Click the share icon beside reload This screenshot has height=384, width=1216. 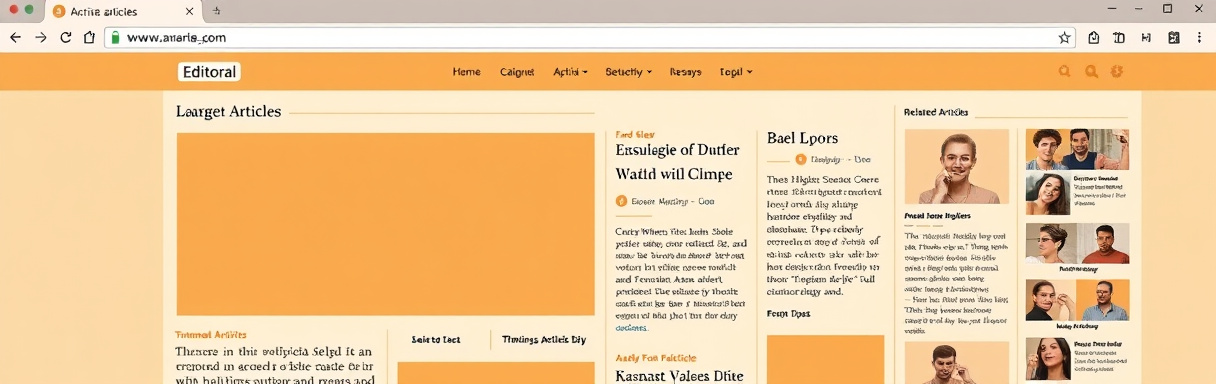pos(89,37)
